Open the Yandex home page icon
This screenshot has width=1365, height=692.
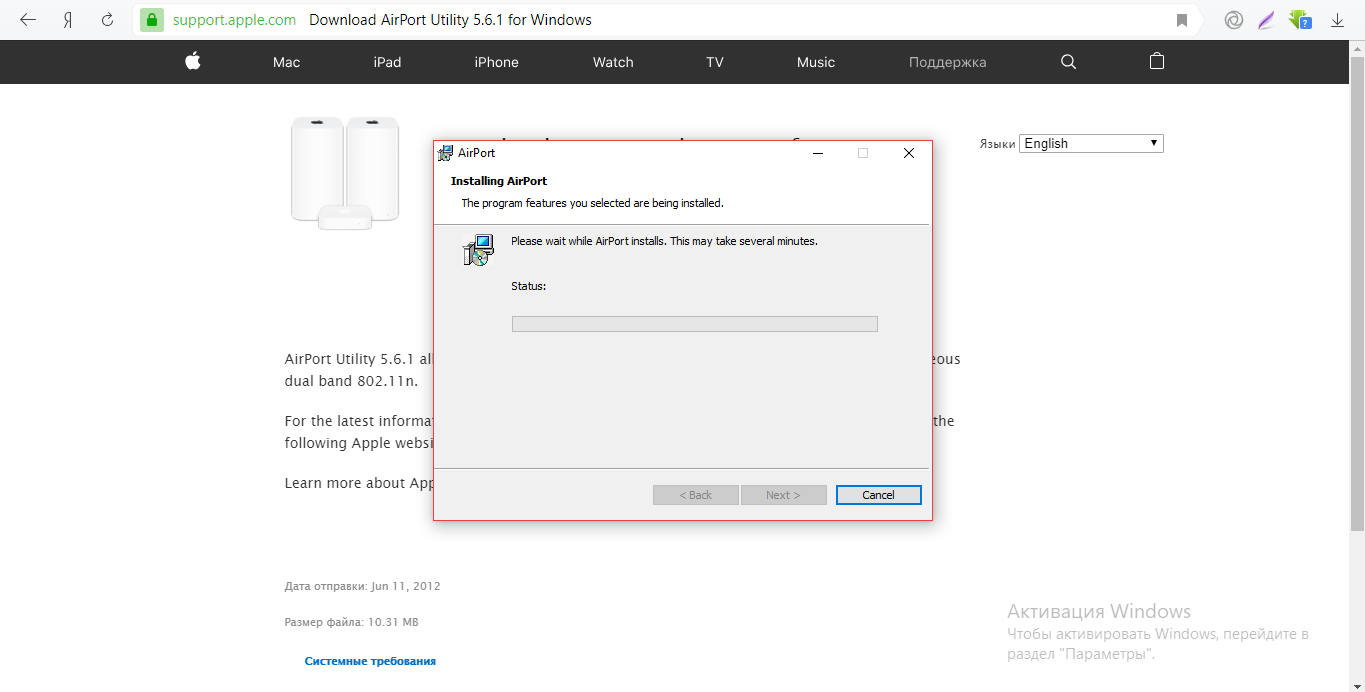(68, 20)
